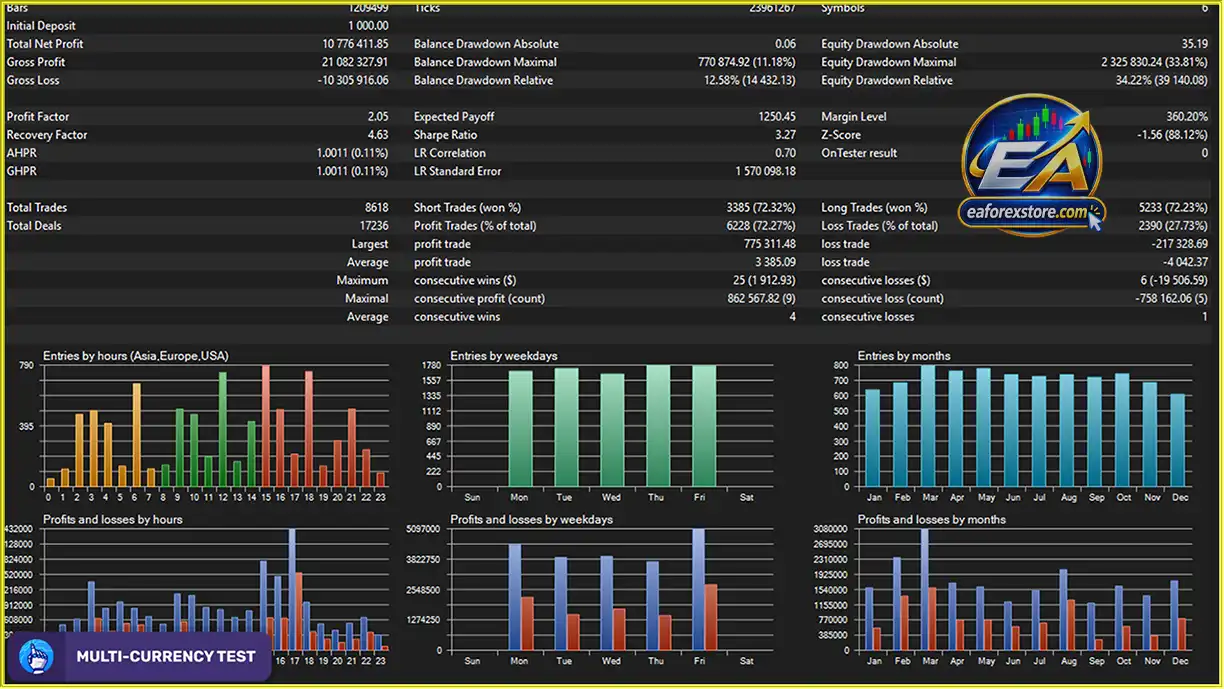This screenshot has width=1224, height=689.
Task: Click the consecutive loss value "-758 162.06 (5)"
Action: pyautogui.click(x=1172, y=298)
